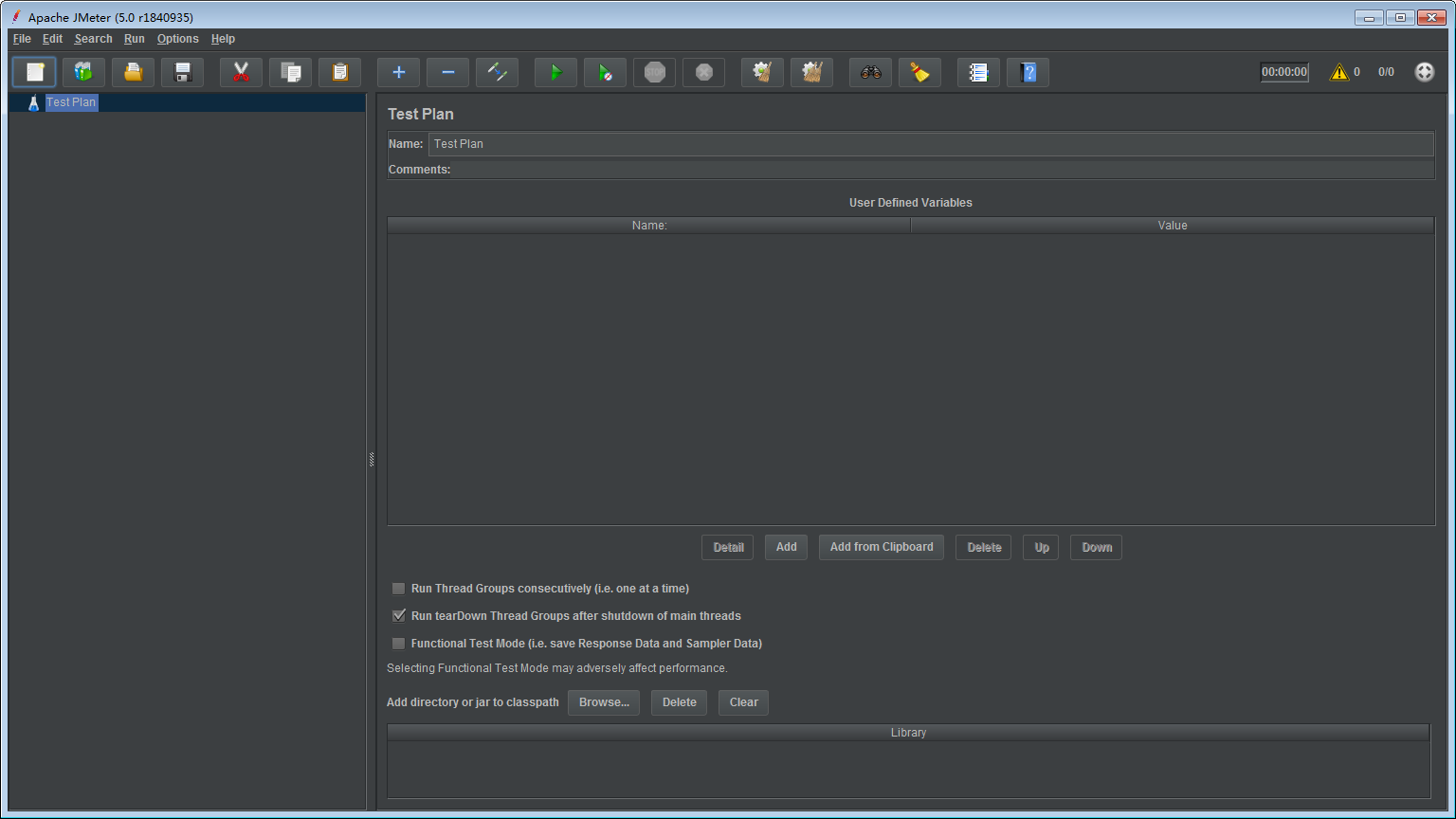Click the Clear All double broom icon
This screenshot has width=1456, height=819.
(811, 72)
